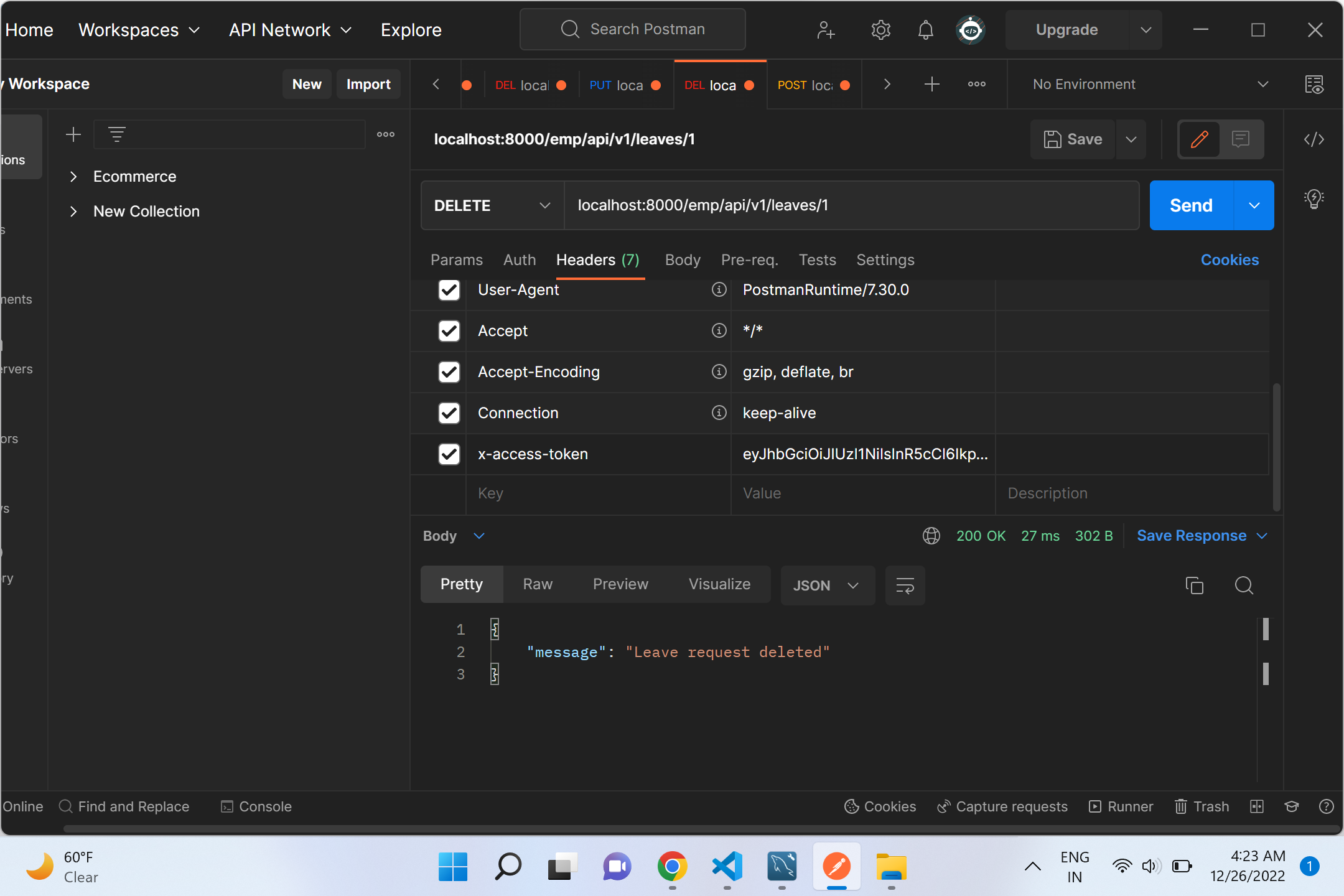Click the environment quick look icon

click(1314, 85)
